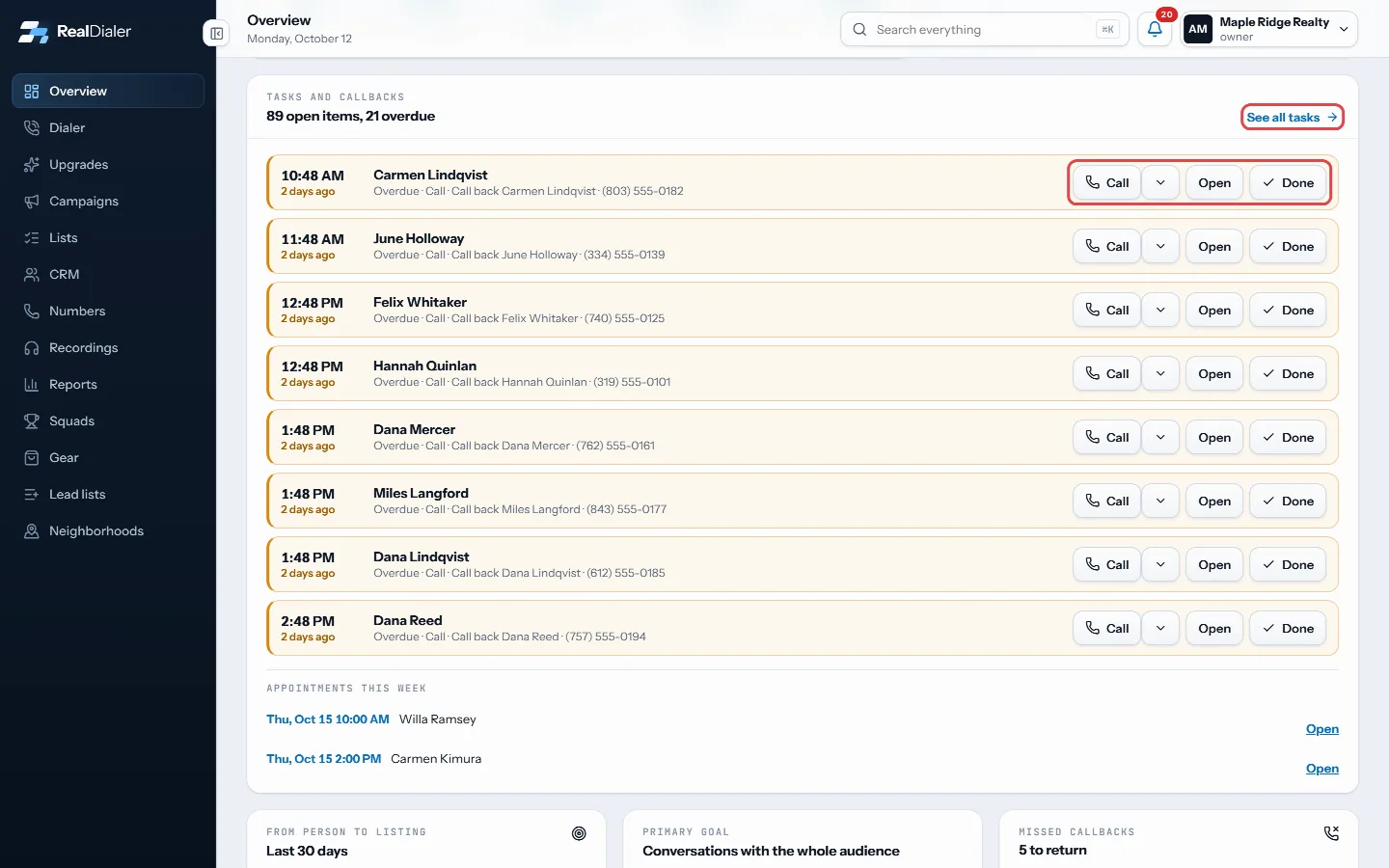The image size is (1389, 868).
Task: Call Felix Whitaker
Action: pyautogui.click(x=1106, y=311)
